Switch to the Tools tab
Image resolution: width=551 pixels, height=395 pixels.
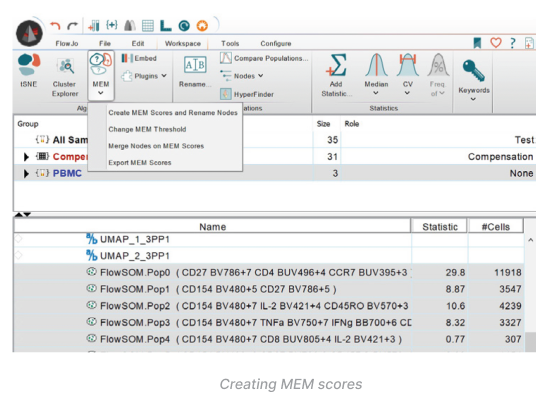pos(230,44)
